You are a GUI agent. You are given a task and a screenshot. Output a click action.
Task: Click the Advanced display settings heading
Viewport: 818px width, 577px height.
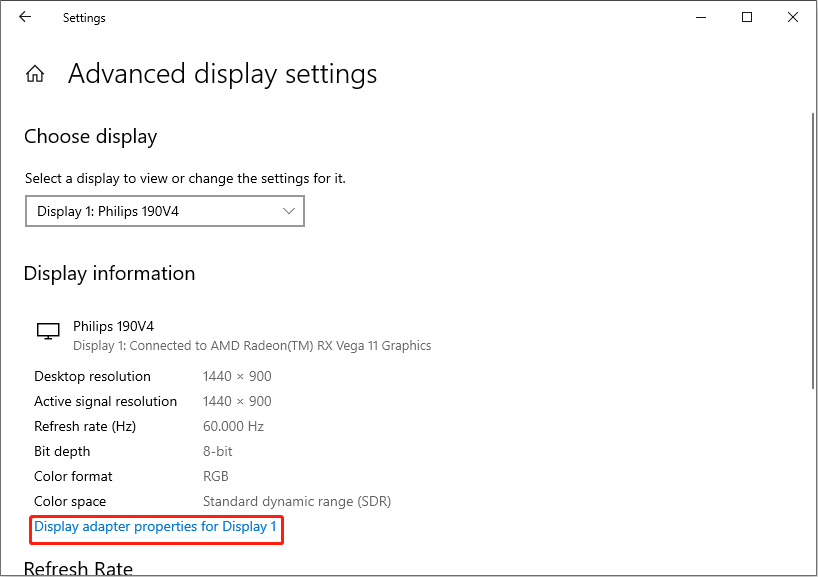click(222, 74)
